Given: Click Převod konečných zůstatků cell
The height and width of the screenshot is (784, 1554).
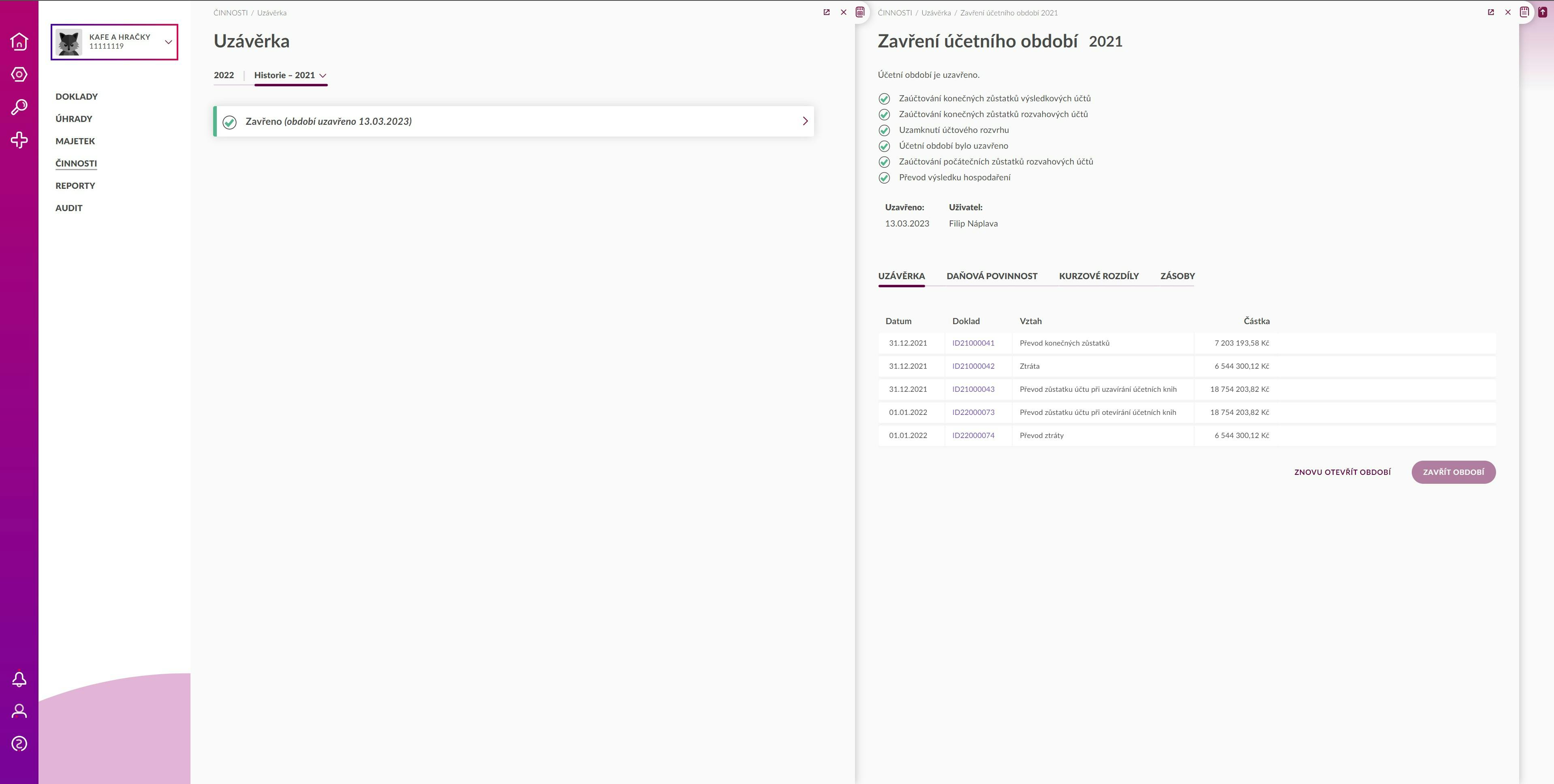Looking at the screenshot, I should [x=1064, y=343].
